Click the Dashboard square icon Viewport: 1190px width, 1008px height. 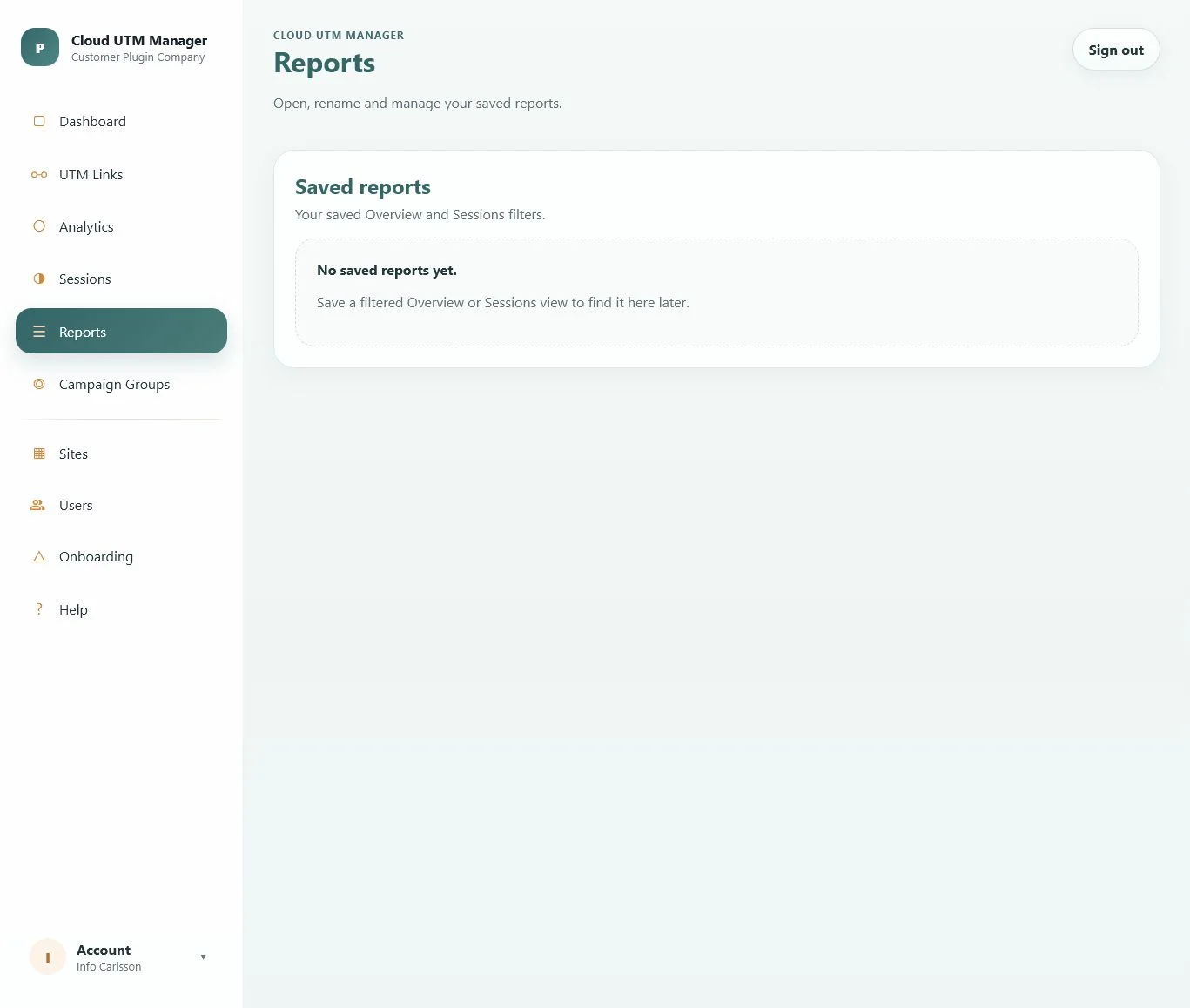(x=39, y=121)
